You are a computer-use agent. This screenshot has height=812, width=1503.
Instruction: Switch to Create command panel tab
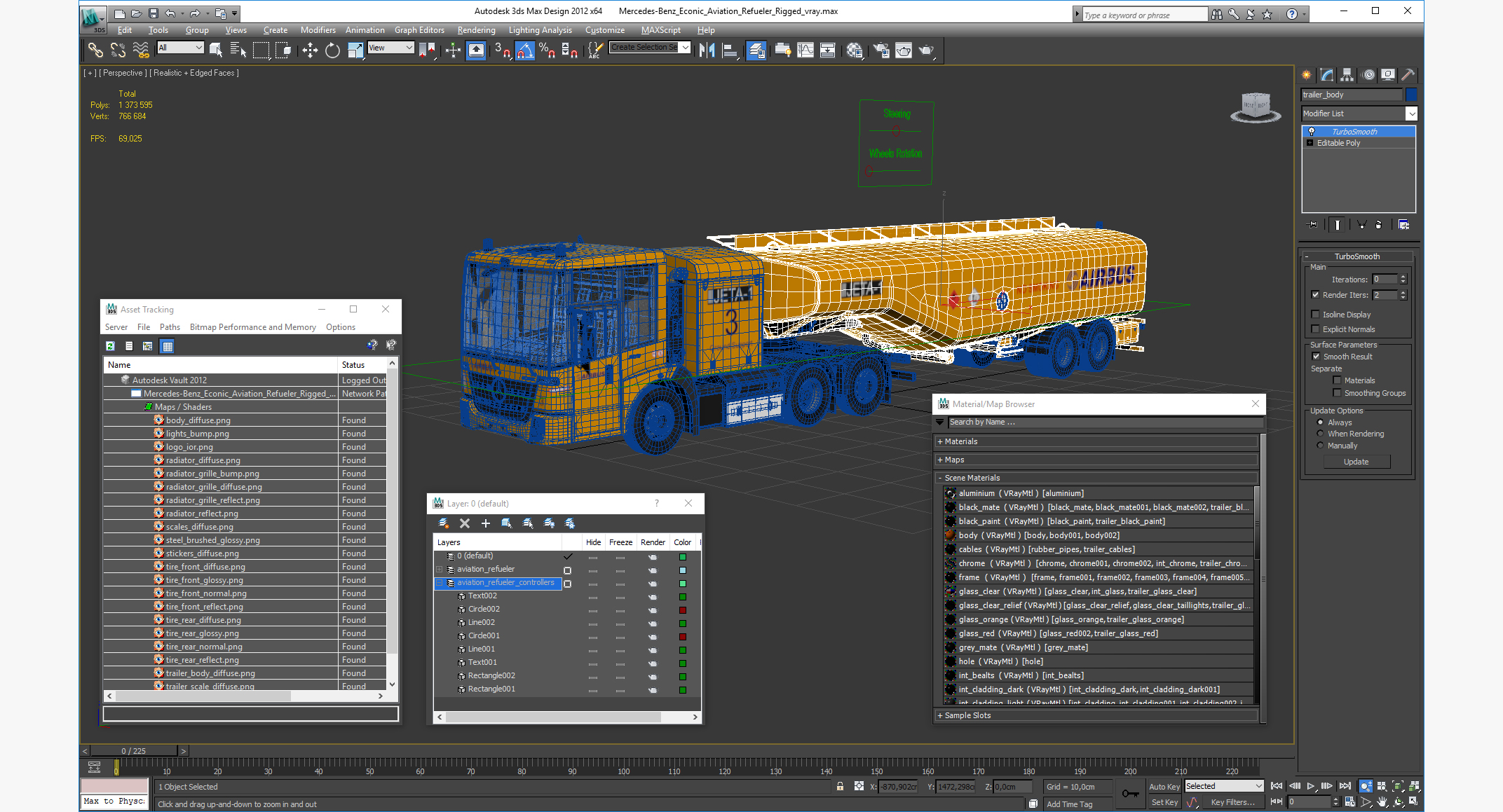[1307, 75]
